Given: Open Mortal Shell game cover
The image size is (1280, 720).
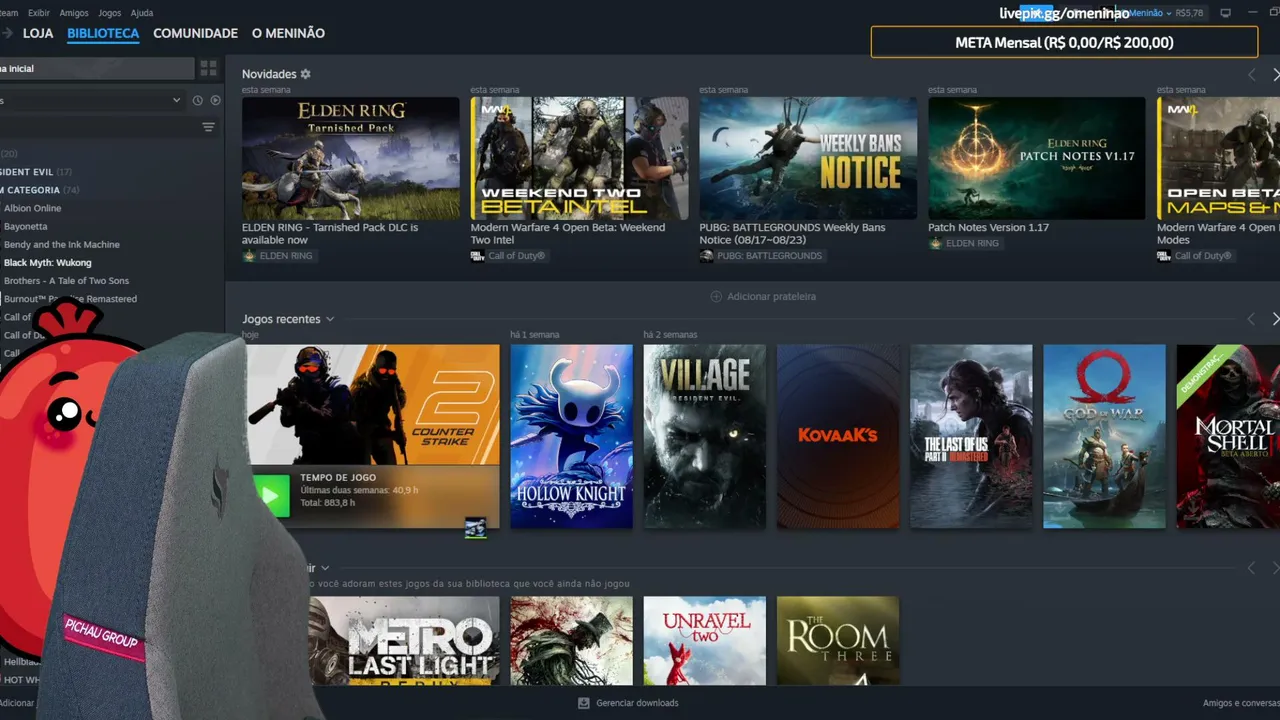Looking at the screenshot, I should pyautogui.click(x=1228, y=436).
